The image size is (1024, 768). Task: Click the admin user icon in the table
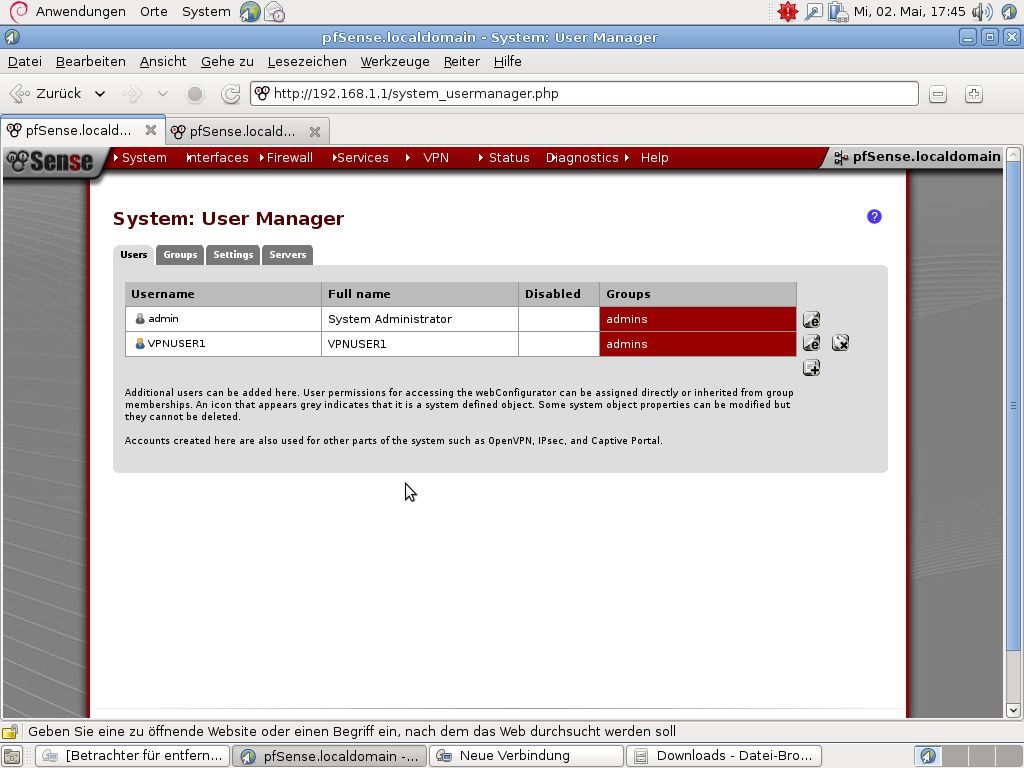pyautogui.click(x=140, y=319)
